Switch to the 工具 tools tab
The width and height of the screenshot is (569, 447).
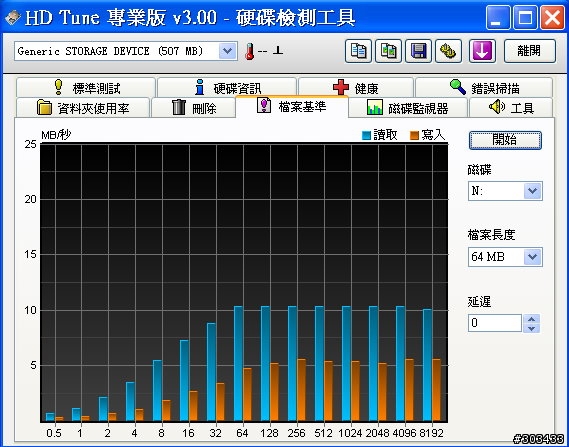(511, 108)
